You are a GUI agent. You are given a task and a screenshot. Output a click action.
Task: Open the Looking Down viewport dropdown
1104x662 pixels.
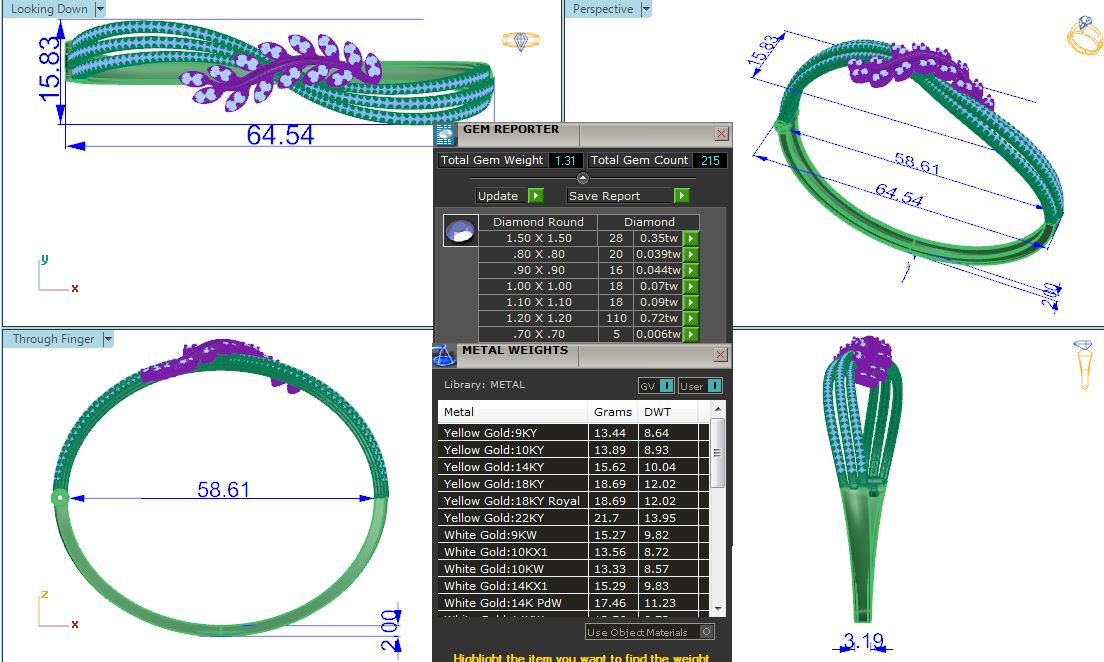click(x=99, y=9)
